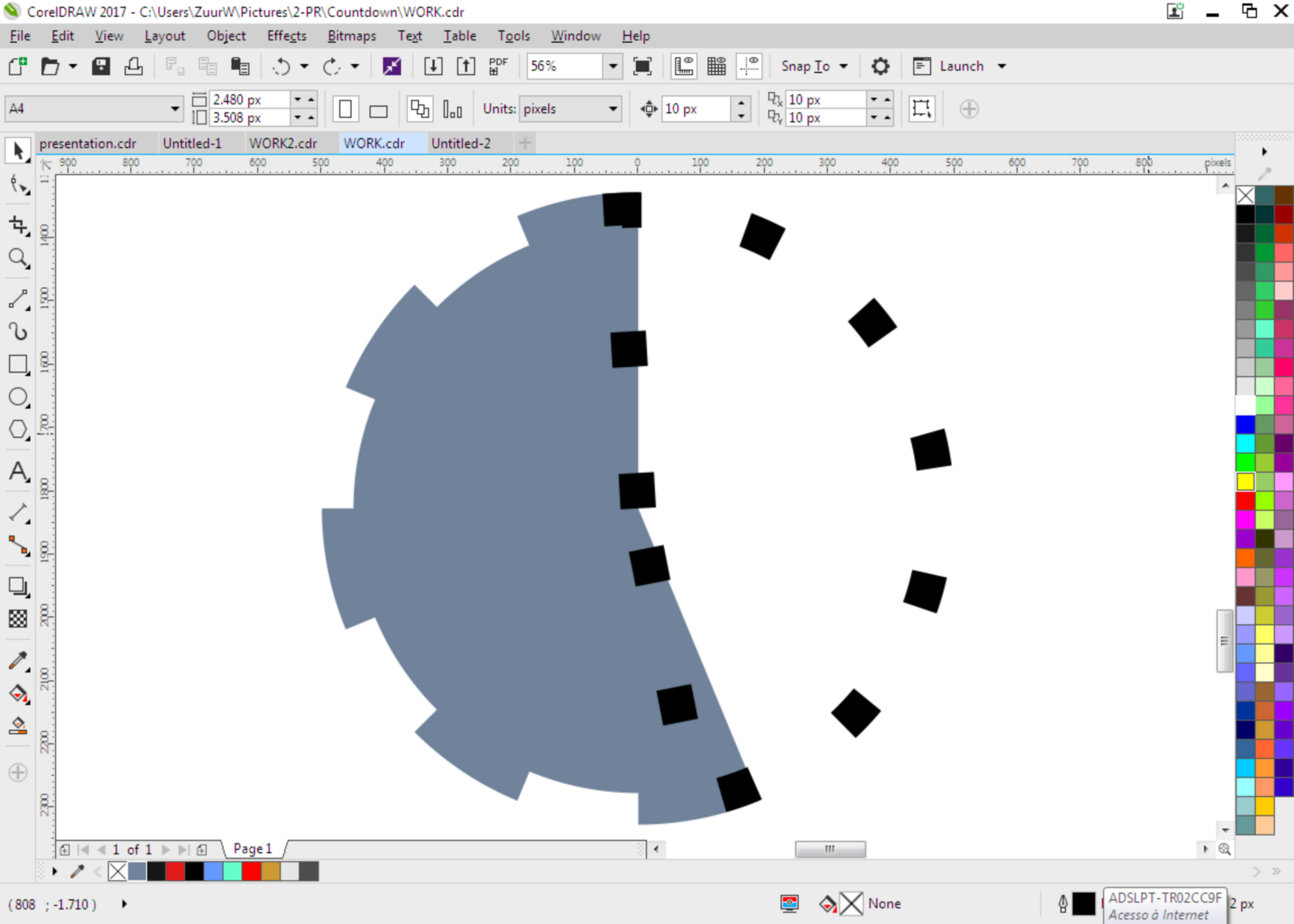Pick the blue-gray swatch in document palette

click(x=137, y=871)
